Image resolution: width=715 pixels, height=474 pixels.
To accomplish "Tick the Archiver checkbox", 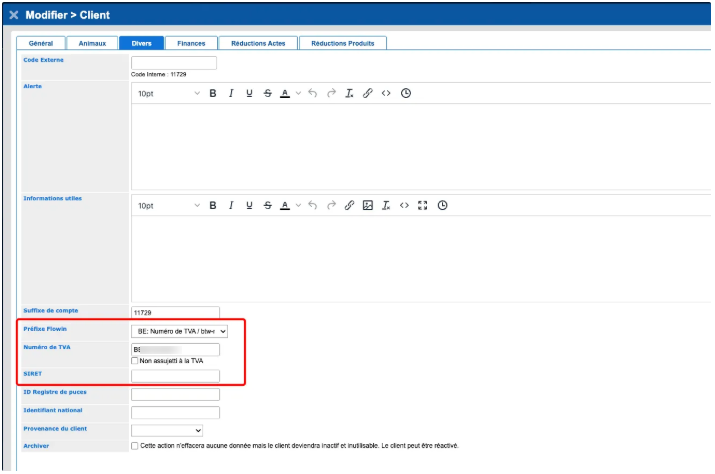I will pyautogui.click(x=136, y=445).
